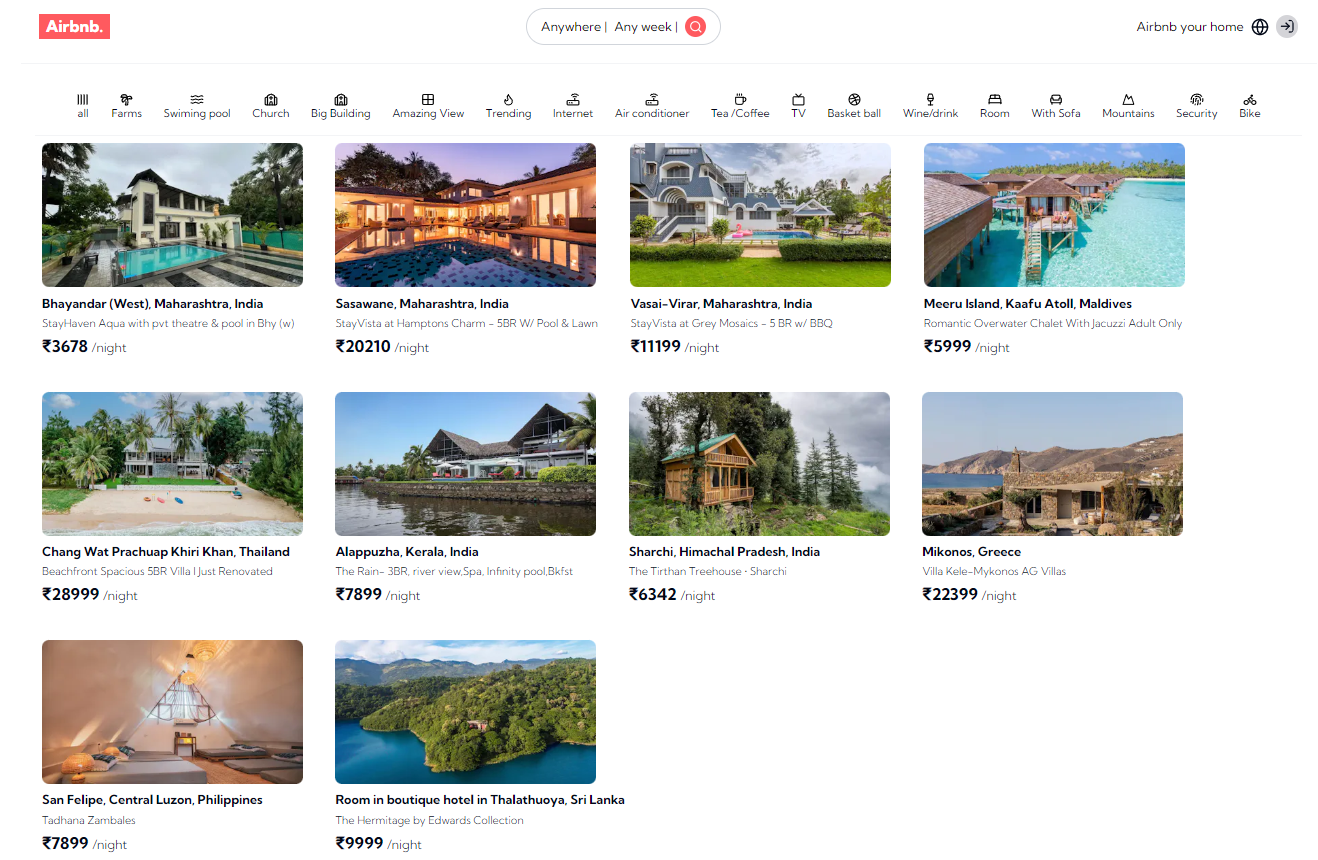This screenshot has height=860, width=1318.
Task: Click 'San Felipe, Central Luzon, Philippines' title
Action: click(x=152, y=800)
